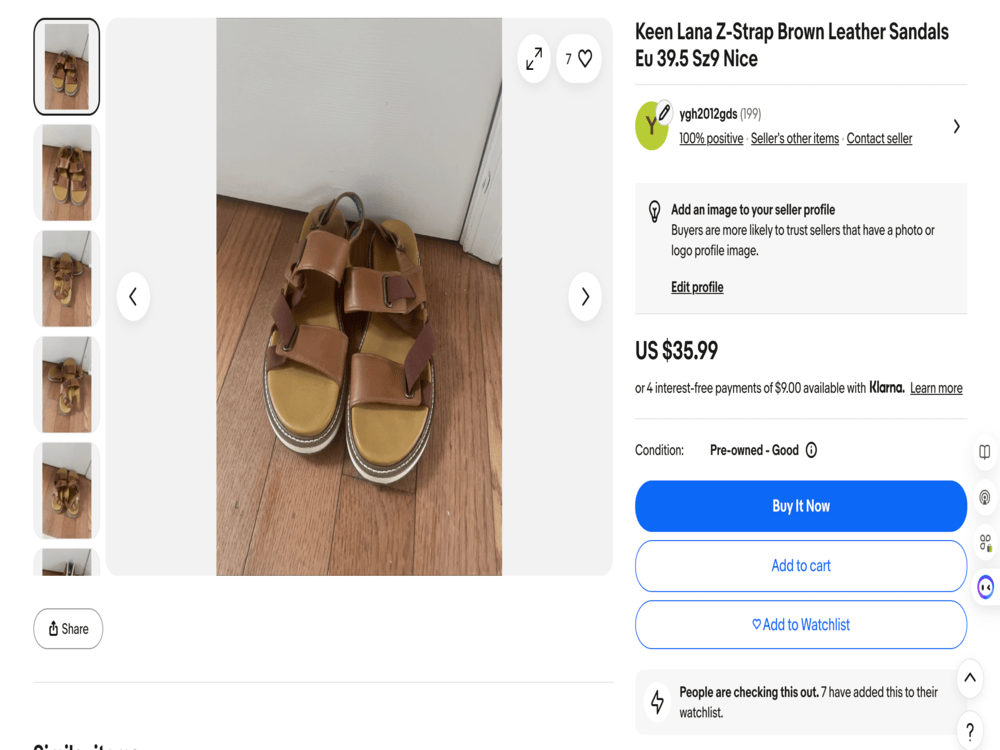Open the round assistant face icon in the side panel

click(x=986, y=587)
